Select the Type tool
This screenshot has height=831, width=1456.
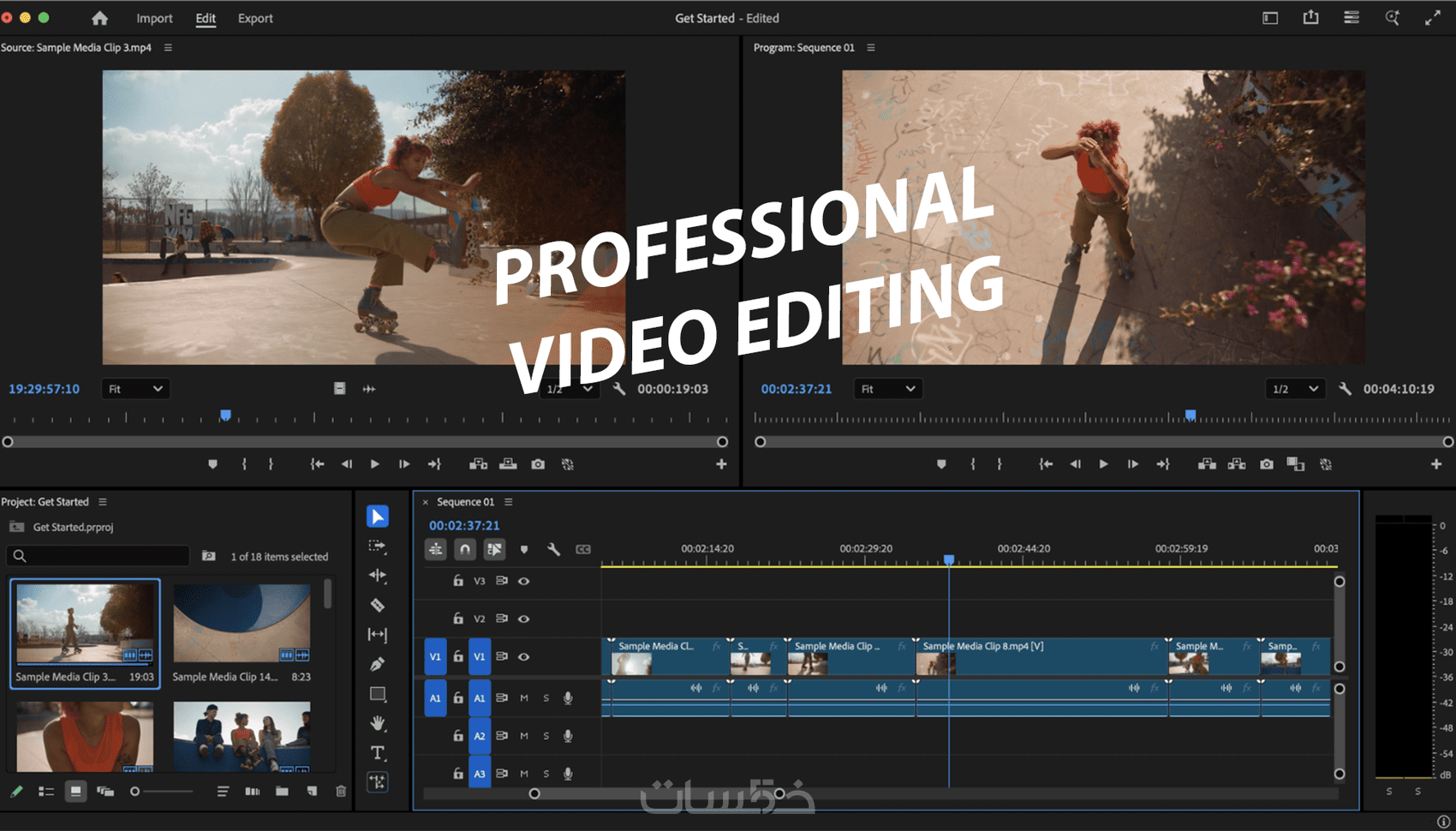point(377,753)
